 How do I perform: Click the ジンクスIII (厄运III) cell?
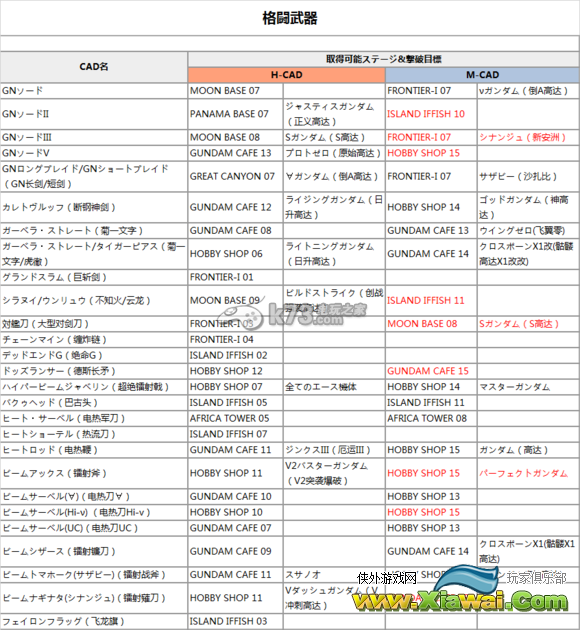point(334,450)
